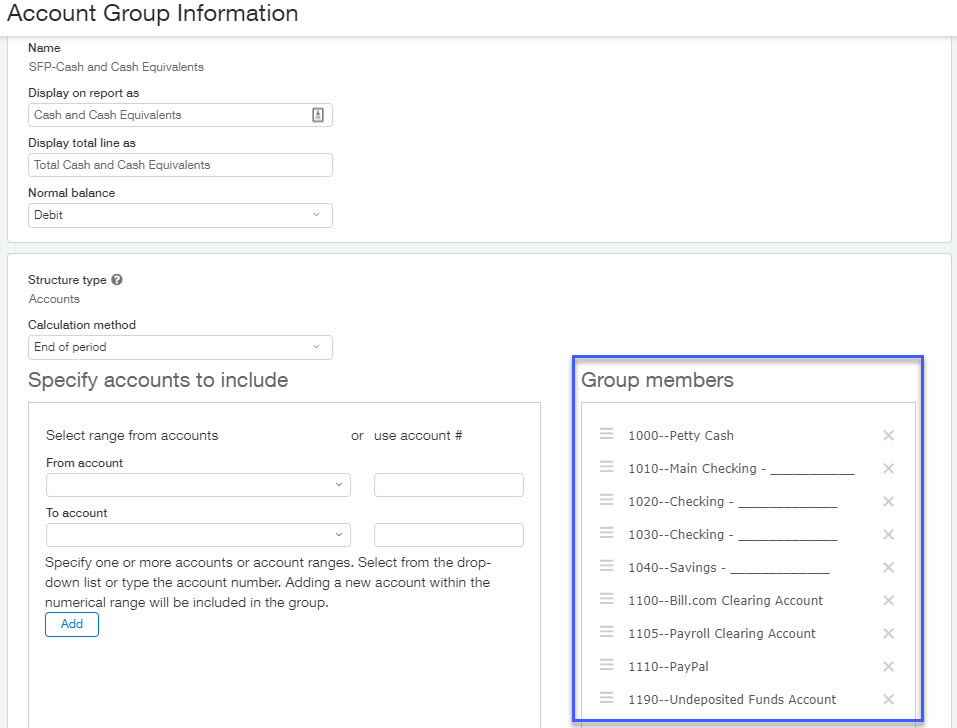Click drag handle next to 1000--Petty Cash
Screen dimensions: 957x728
(606, 434)
